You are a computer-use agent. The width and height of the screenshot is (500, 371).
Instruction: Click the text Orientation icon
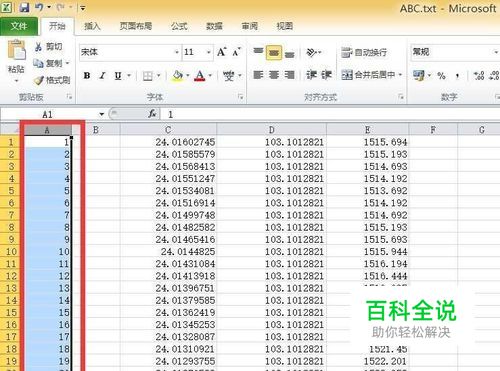311,52
